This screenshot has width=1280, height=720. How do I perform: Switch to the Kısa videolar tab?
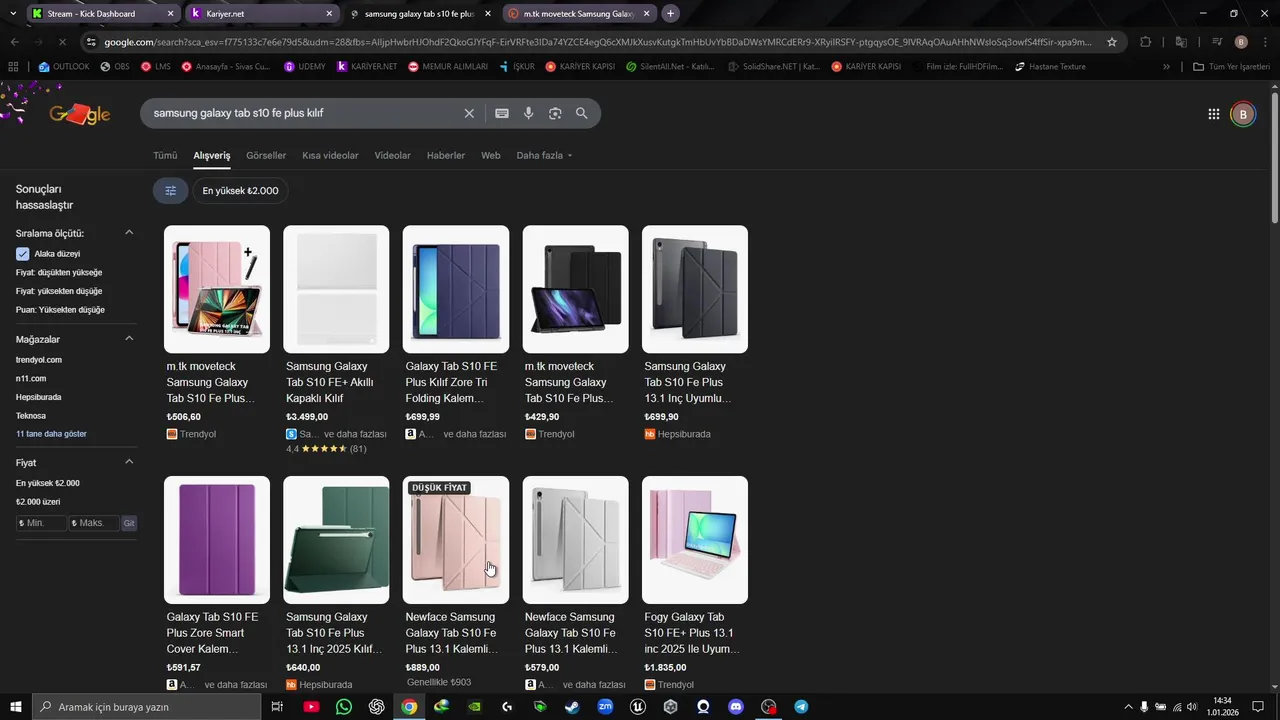(330, 155)
